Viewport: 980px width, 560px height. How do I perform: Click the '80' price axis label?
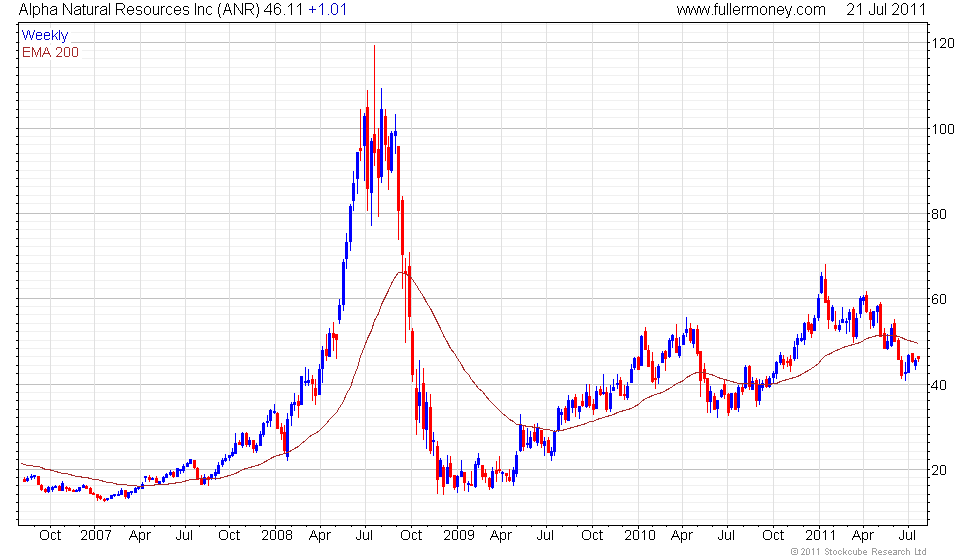(x=939, y=214)
